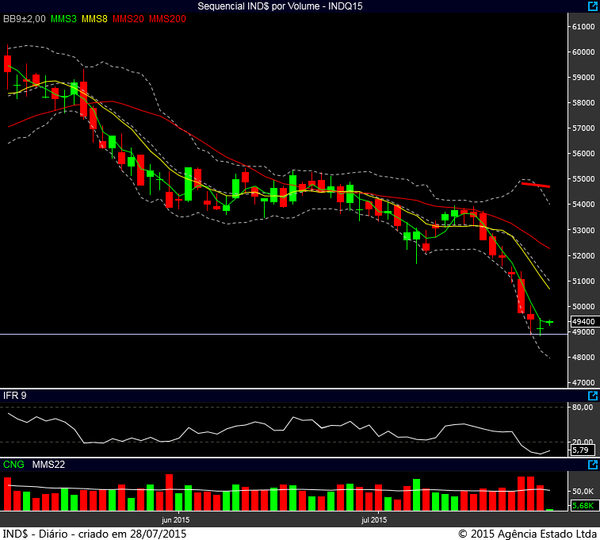This screenshot has height=540, width=600.
Task: Click the MMS22 volume average label
Action: click(47, 465)
